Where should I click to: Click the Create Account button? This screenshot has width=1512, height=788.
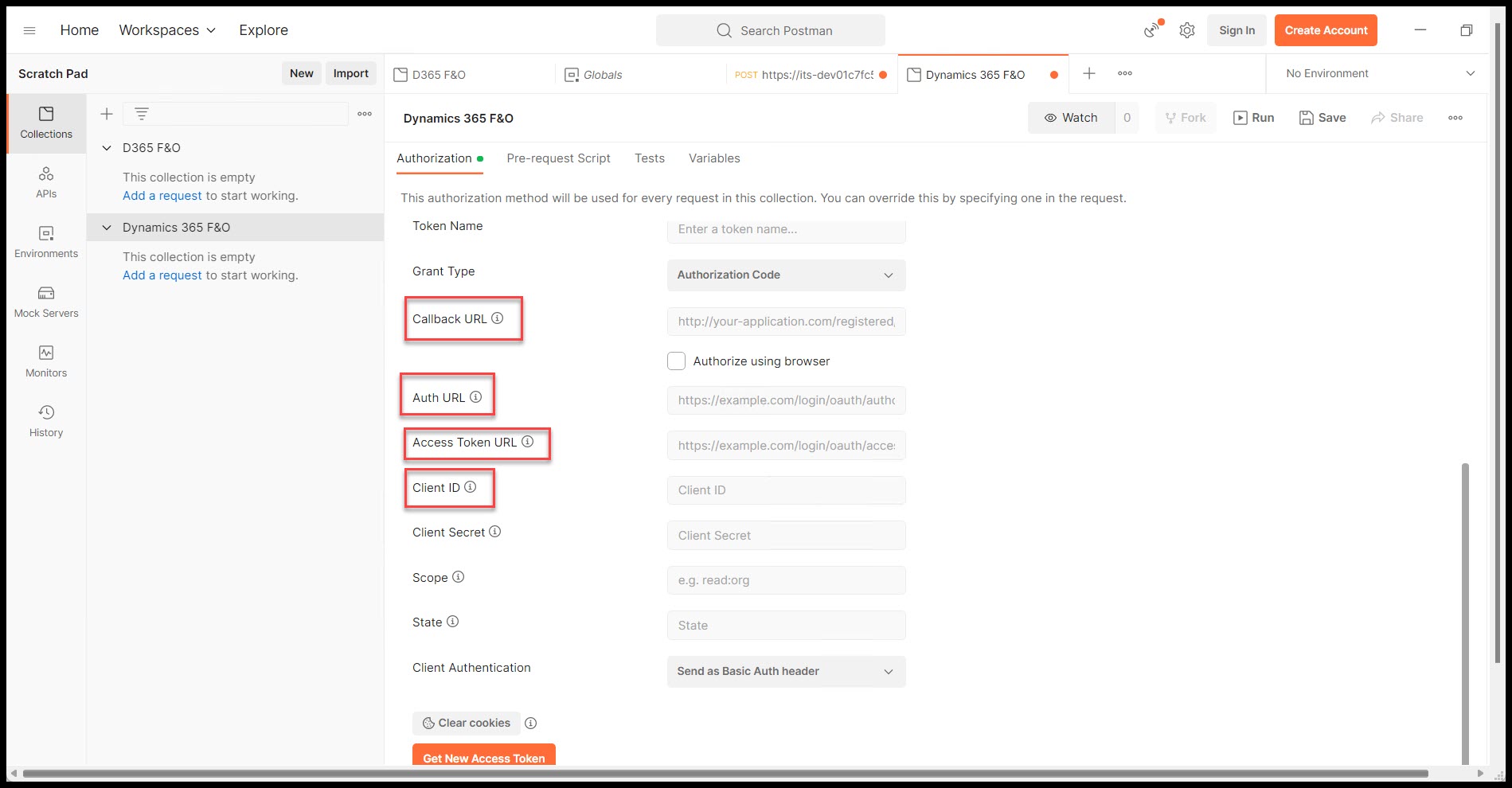coord(1326,30)
